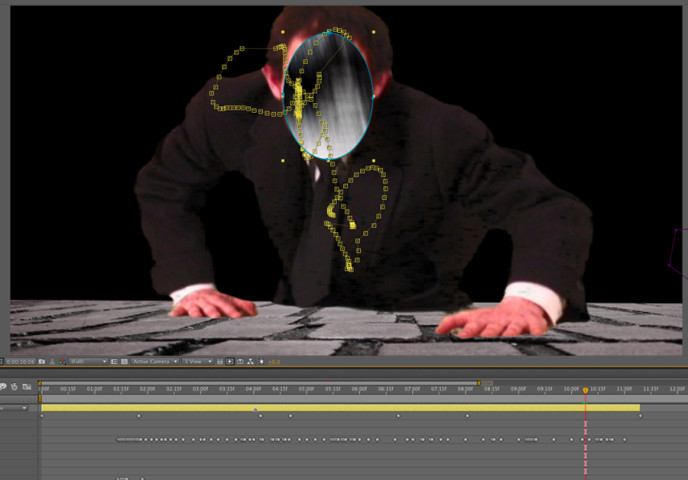
Task: Click the elliptical mask on the face
Action: coord(328,95)
